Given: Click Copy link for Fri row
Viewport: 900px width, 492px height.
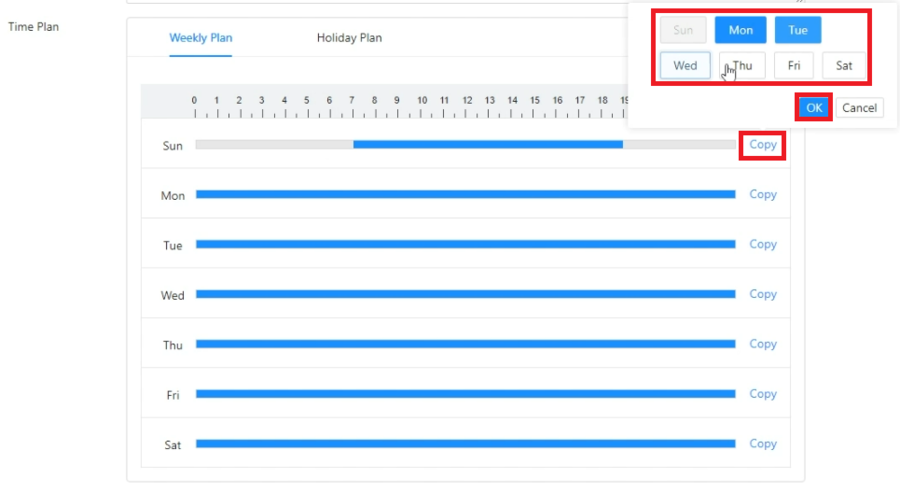Looking at the screenshot, I should tap(763, 394).
